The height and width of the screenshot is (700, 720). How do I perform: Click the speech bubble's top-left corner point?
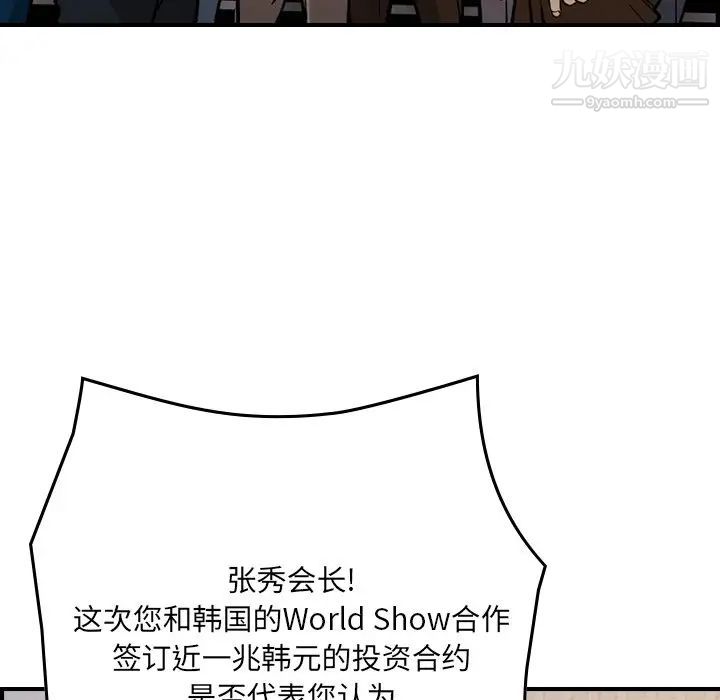tap(82, 379)
